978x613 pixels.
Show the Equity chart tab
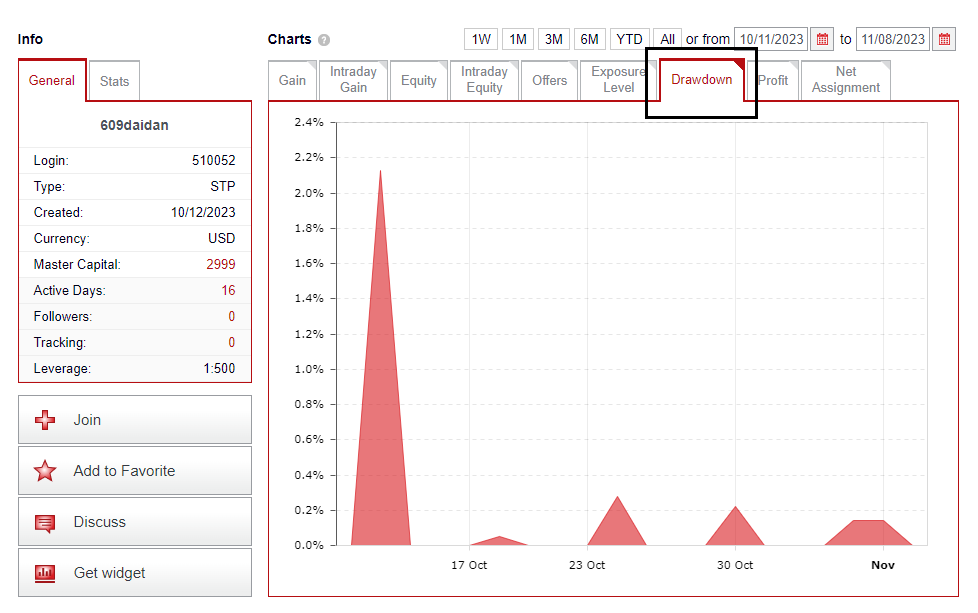418,80
